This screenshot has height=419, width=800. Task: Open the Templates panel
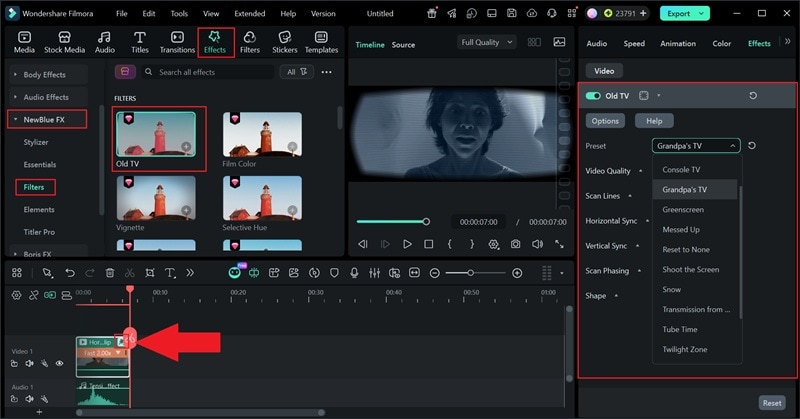click(321, 42)
